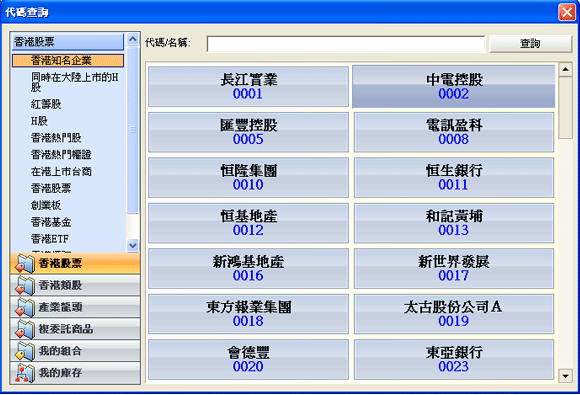This screenshot has width=580, height=395.
Task: Select 香港熱門股 list item
Action: coord(56,138)
